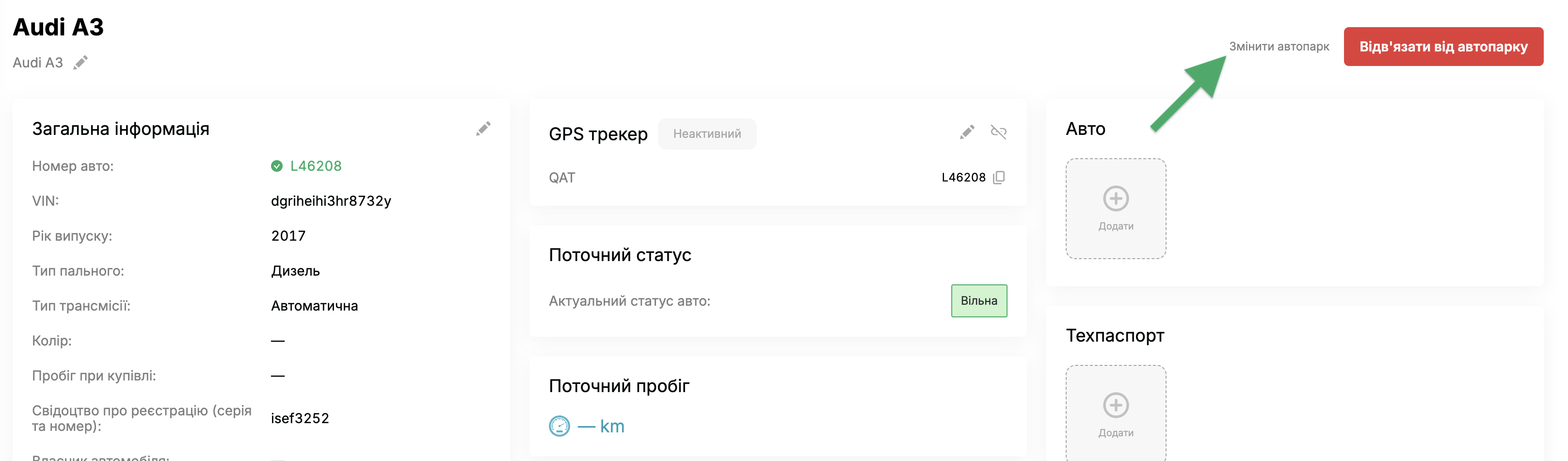Unlink the GPS tracker chain icon
This screenshot has height=461, width=1568.
click(999, 132)
